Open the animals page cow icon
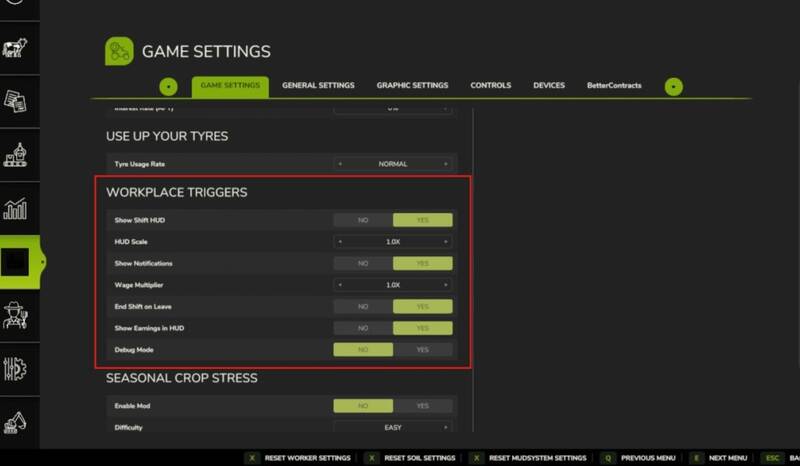The width and height of the screenshot is (800, 466). coord(15,49)
